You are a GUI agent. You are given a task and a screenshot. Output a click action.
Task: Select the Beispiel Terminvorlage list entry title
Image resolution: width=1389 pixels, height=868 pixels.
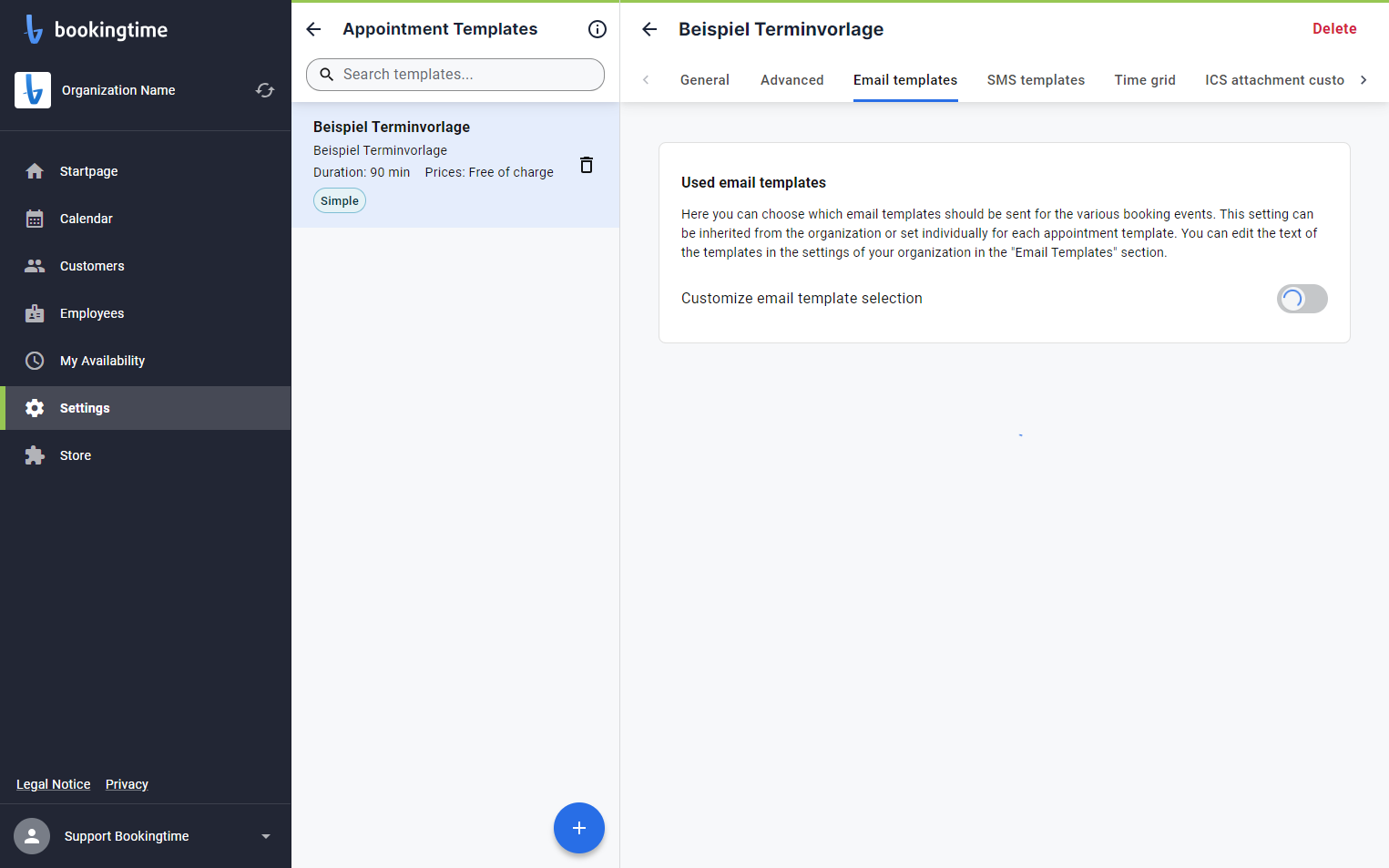pyautogui.click(x=392, y=127)
